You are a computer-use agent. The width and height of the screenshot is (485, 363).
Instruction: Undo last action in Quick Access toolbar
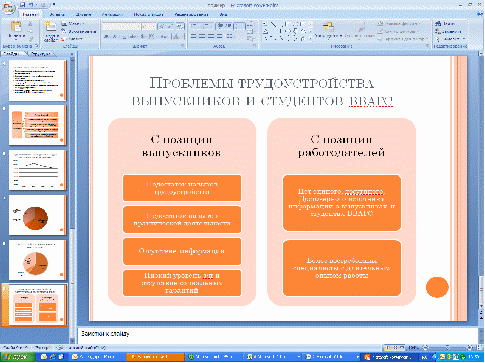point(31,5)
